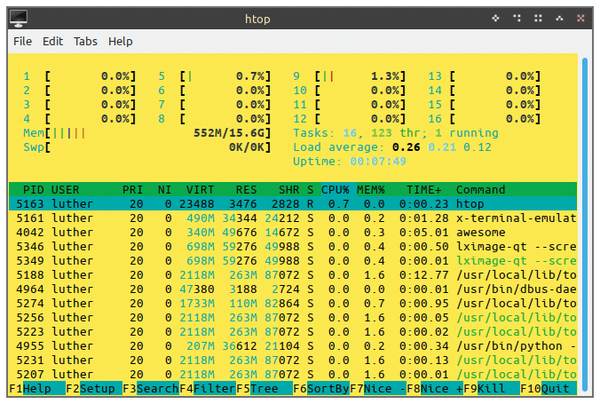600x404 pixels.
Task: Select process row with PID 5274
Action: [x=293, y=303]
